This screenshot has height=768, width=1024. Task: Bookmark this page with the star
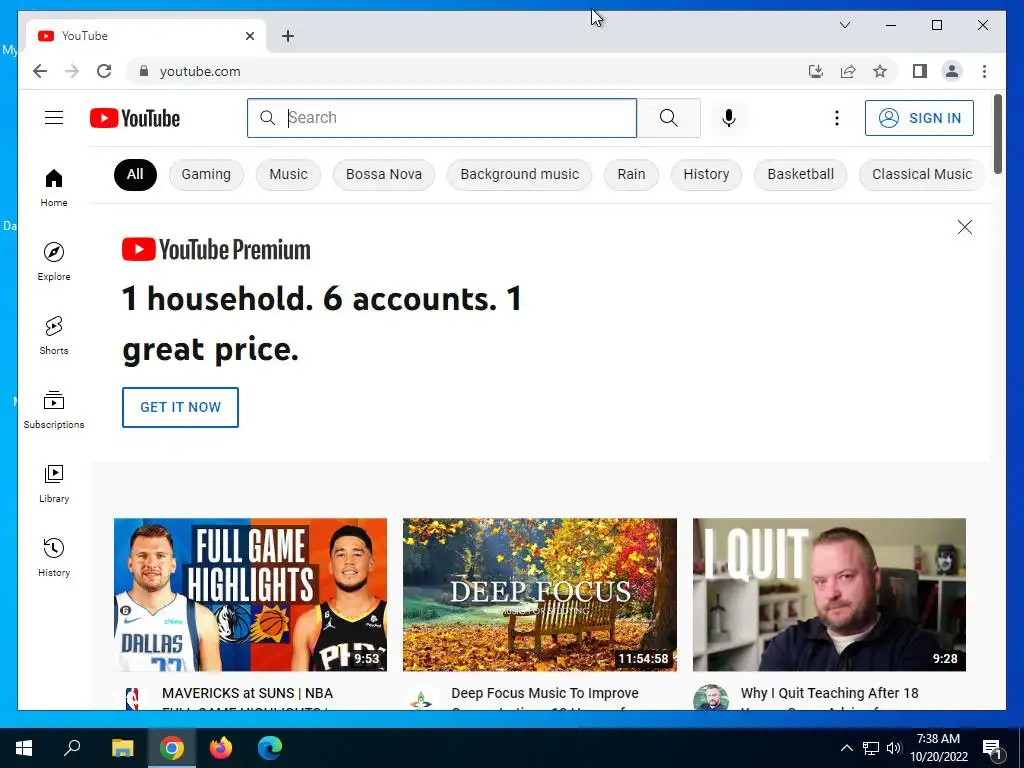pyautogui.click(x=880, y=71)
